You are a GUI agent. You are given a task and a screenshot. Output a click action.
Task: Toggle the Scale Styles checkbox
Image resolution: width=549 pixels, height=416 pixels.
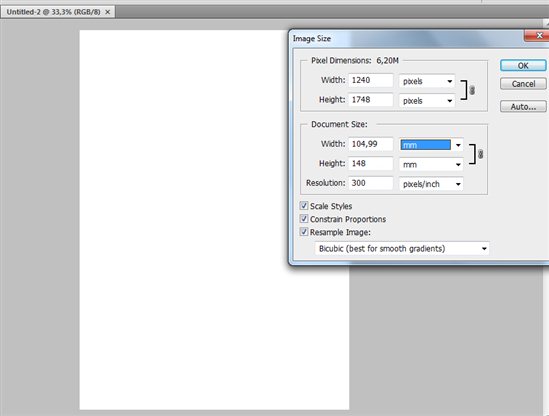[x=304, y=206]
